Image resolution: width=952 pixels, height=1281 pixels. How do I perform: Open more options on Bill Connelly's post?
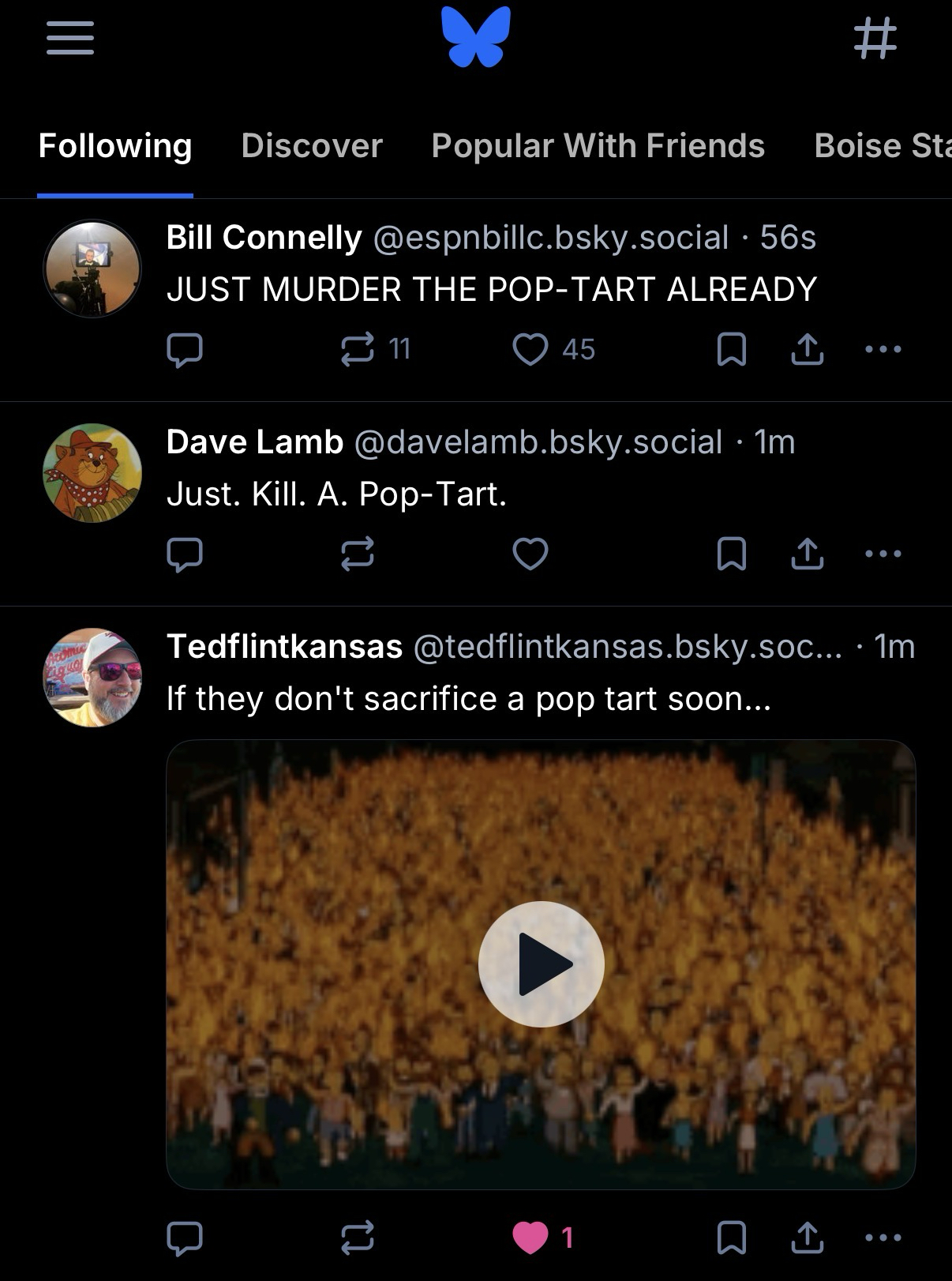pyautogui.click(x=883, y=349)
